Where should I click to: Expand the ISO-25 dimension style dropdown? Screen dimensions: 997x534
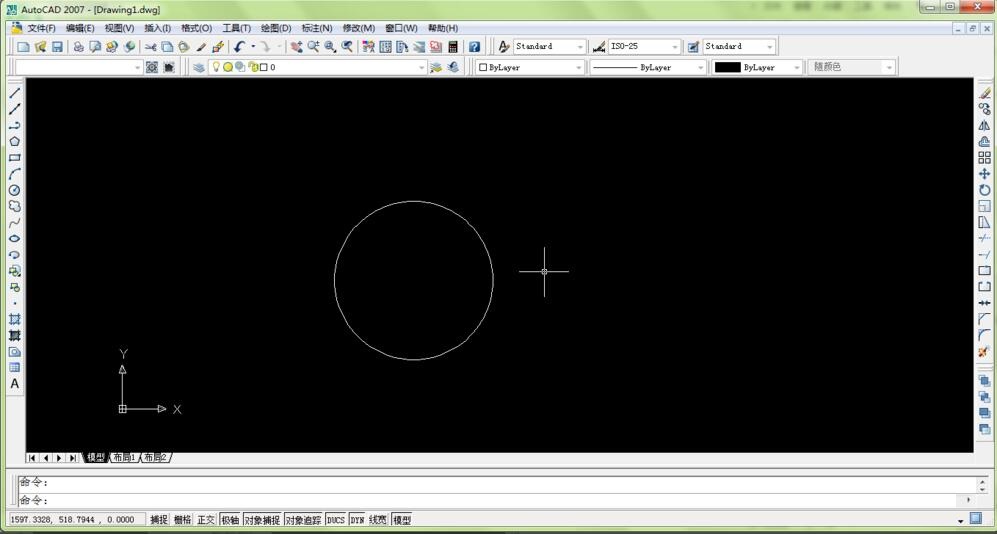pos(675,47)
